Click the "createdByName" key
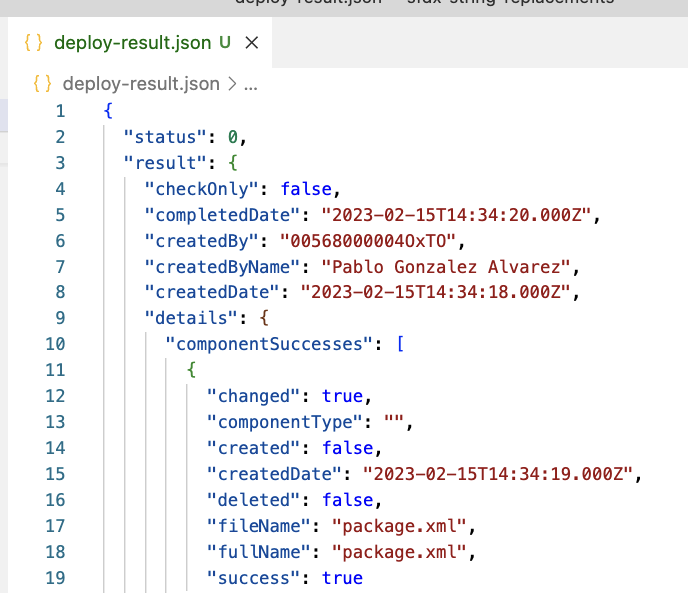 coord(222,267)
